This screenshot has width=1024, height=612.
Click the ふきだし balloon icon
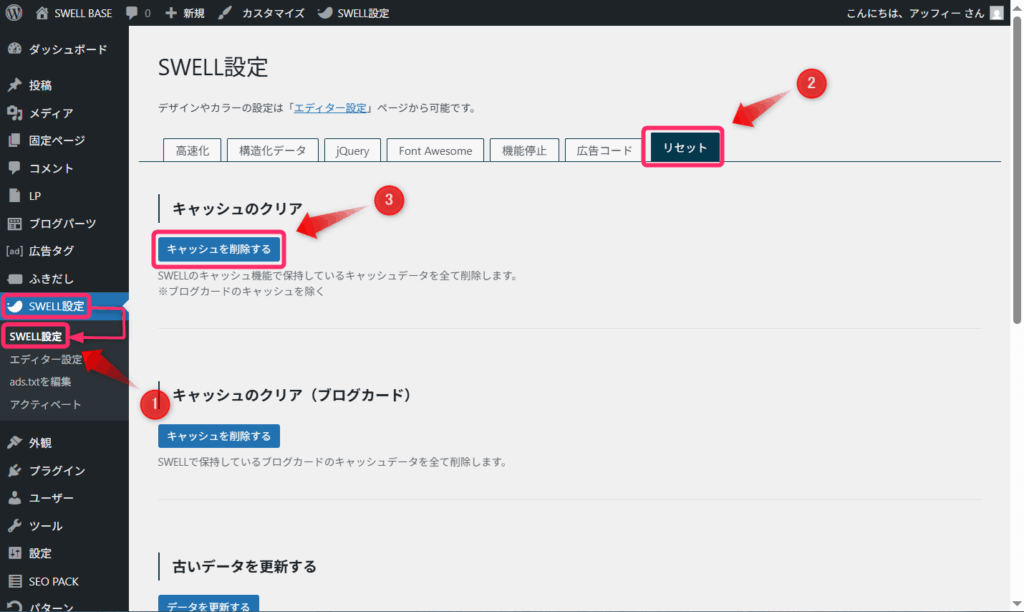(x=14, y=279)
